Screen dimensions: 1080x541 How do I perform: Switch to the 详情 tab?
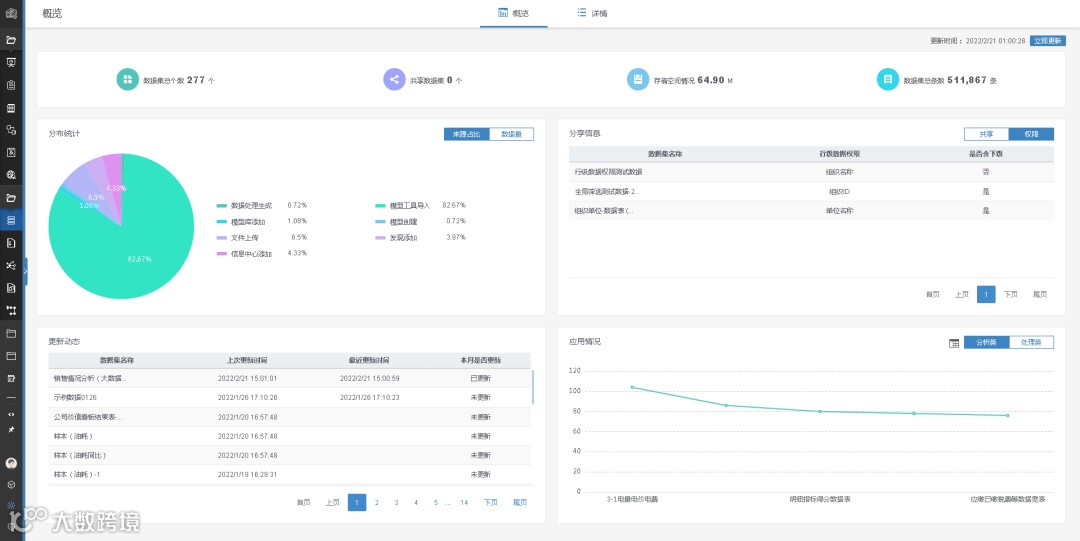pos(592,14)
